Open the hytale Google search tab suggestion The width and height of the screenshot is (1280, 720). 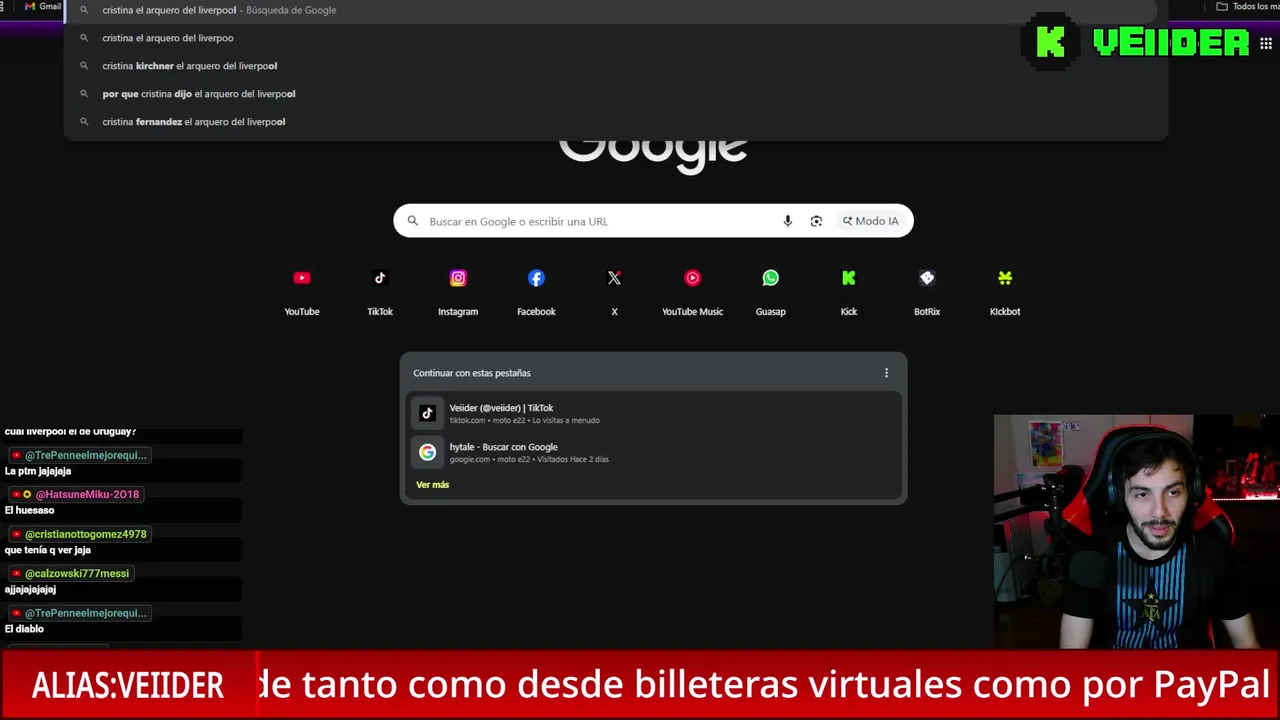tap(654, 452)
